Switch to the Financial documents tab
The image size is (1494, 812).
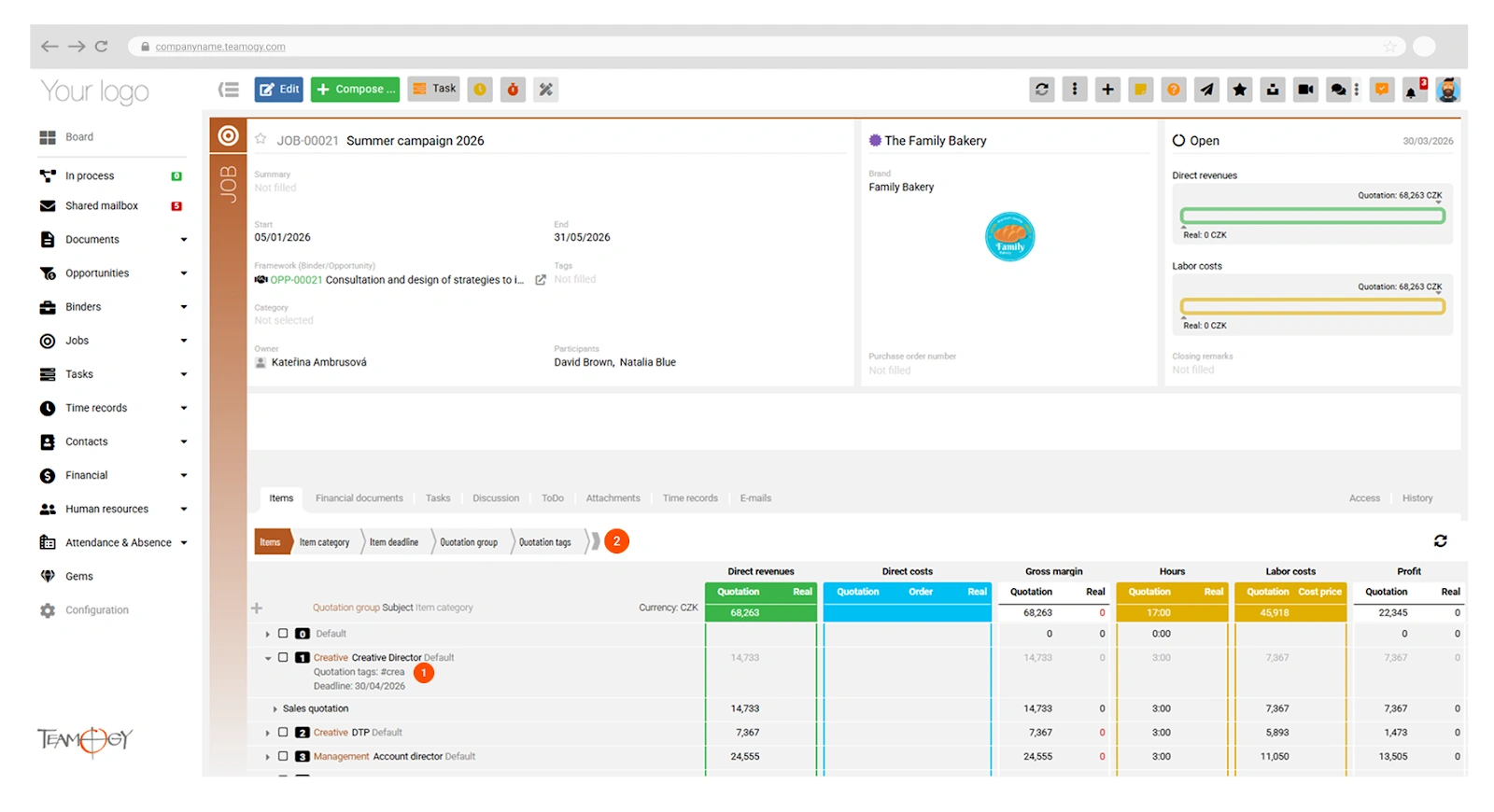click(359, 498)
